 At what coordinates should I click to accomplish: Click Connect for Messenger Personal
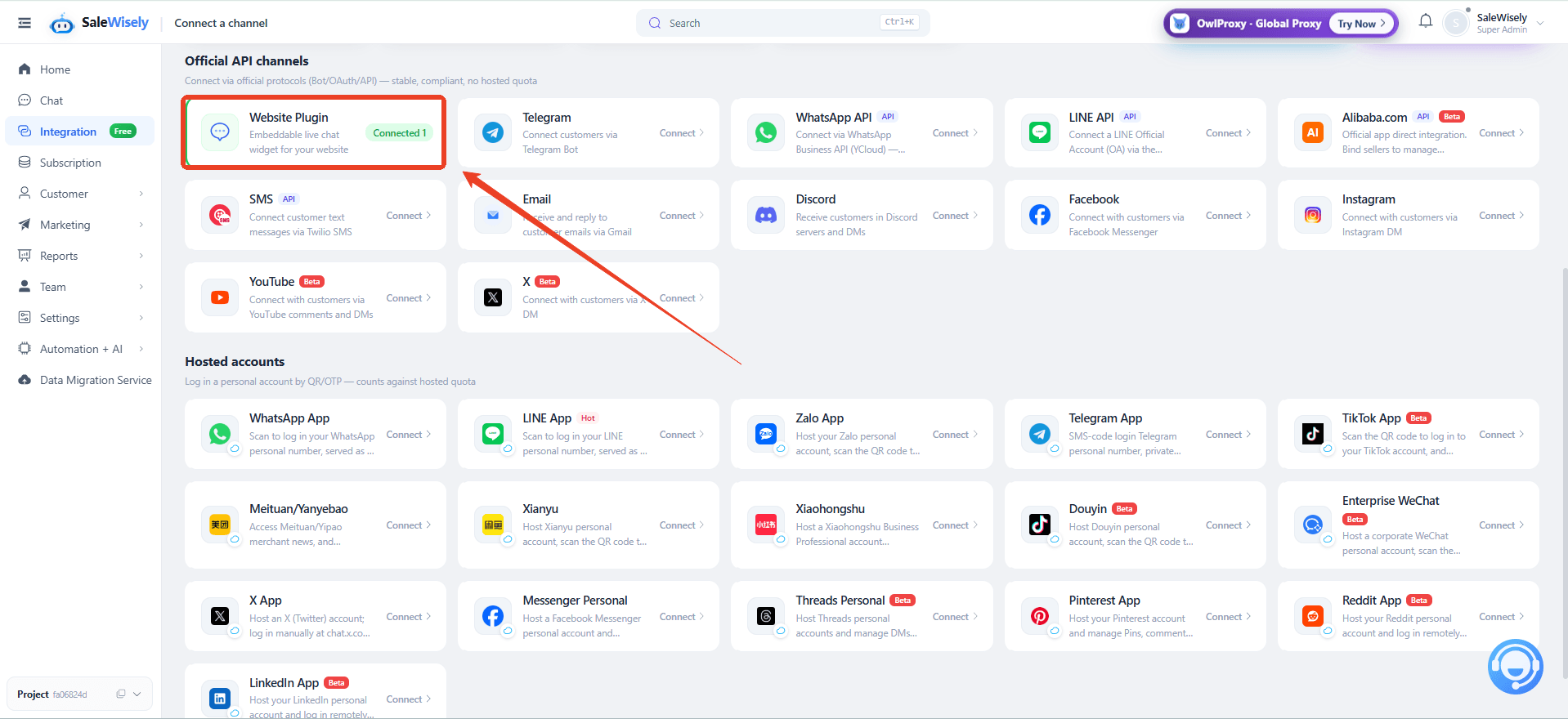682,617
